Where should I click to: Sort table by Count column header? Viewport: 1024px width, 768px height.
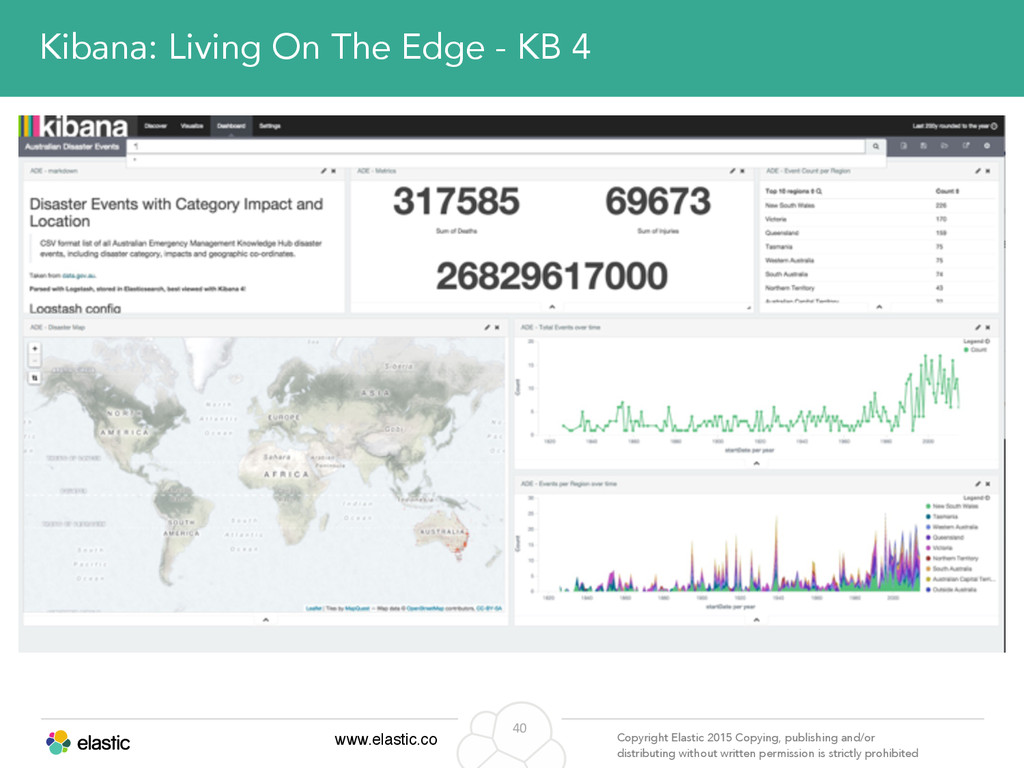click(x=947, y=191)
